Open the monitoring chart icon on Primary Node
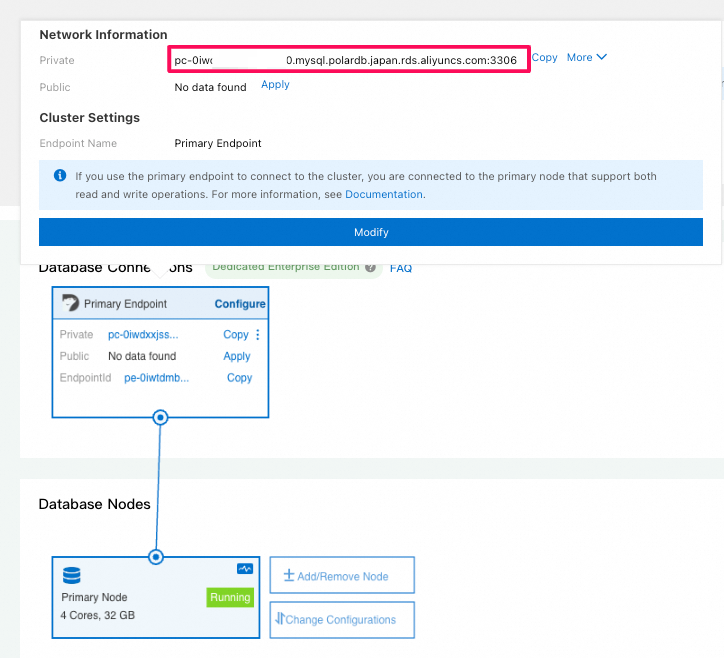The image size is (724, 658). (245, 568)
